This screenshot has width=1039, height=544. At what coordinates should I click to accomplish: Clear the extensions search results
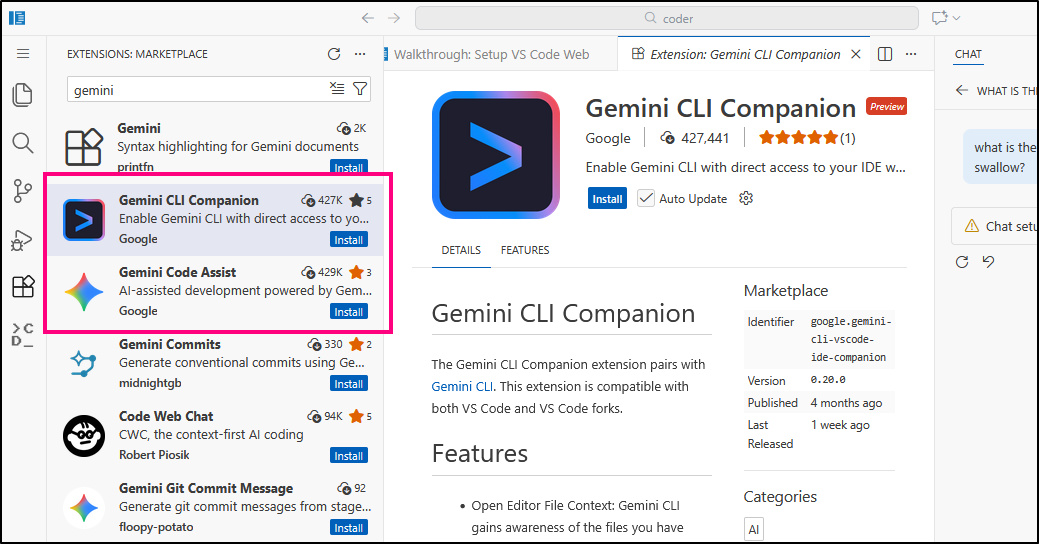pyautogui.click(x=337, y=89)
